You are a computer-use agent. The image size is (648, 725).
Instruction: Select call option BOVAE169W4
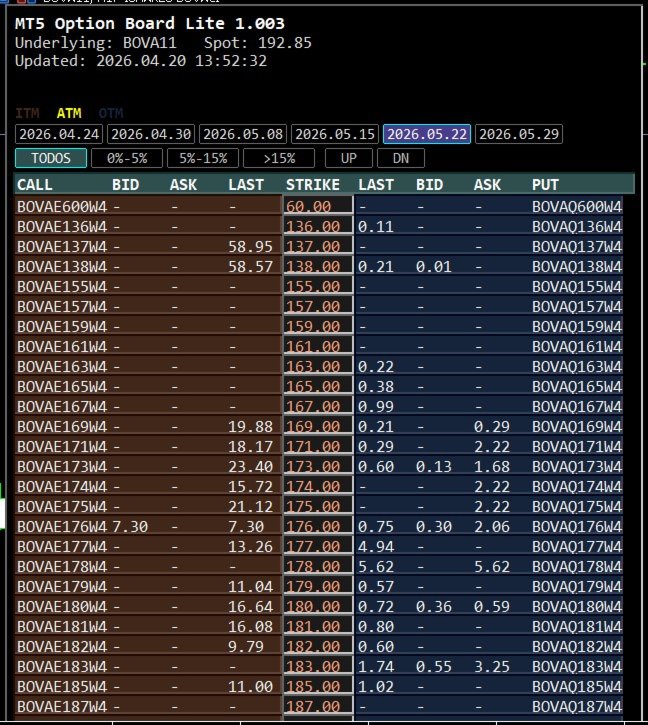62,426
